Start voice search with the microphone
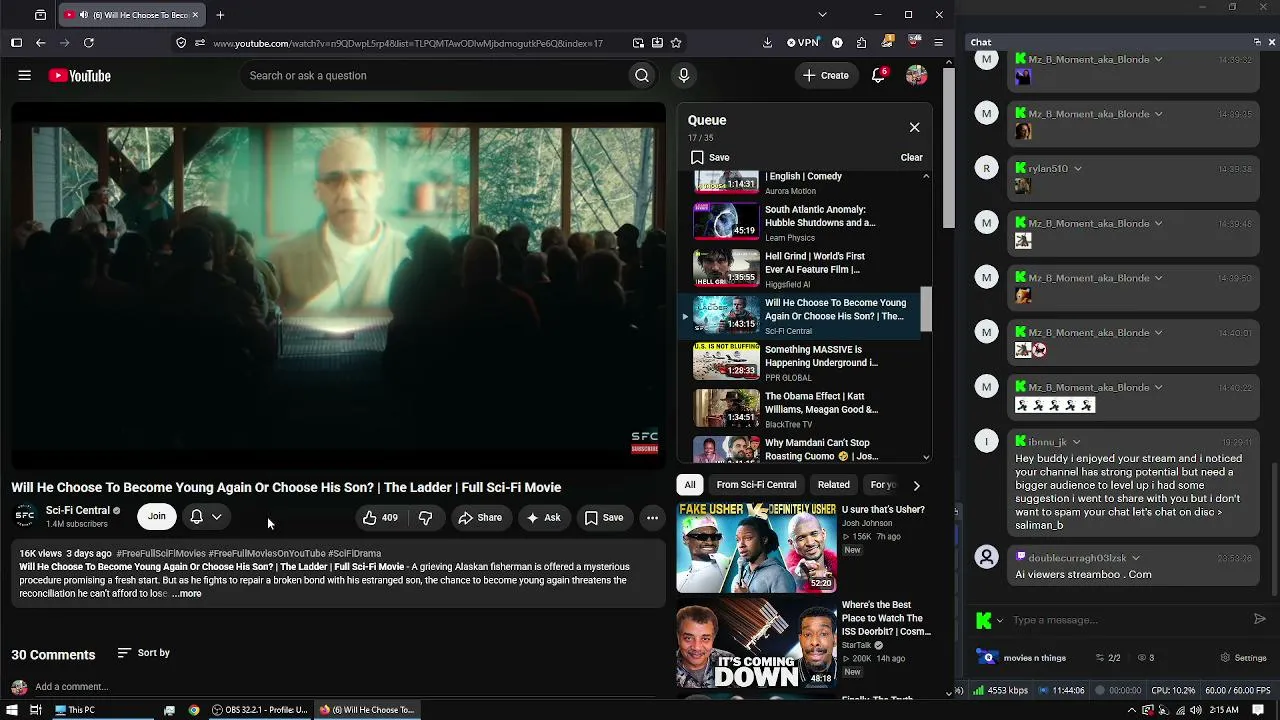 684,75
